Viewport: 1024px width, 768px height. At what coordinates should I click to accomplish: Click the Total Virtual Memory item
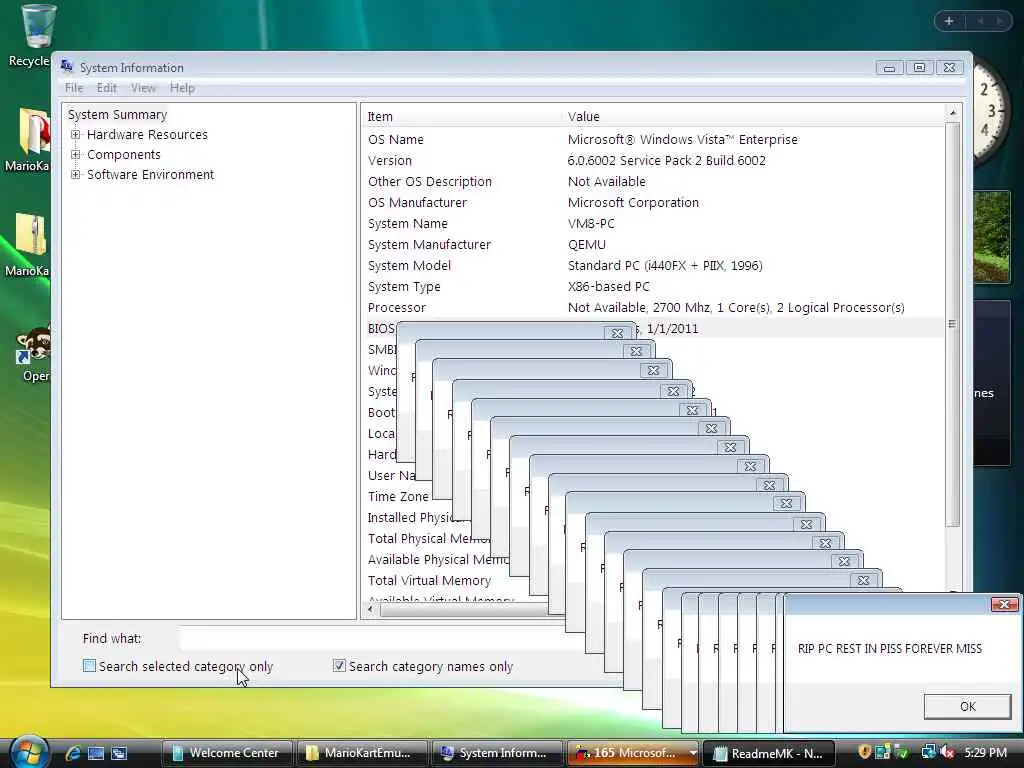tap(429, 580)
